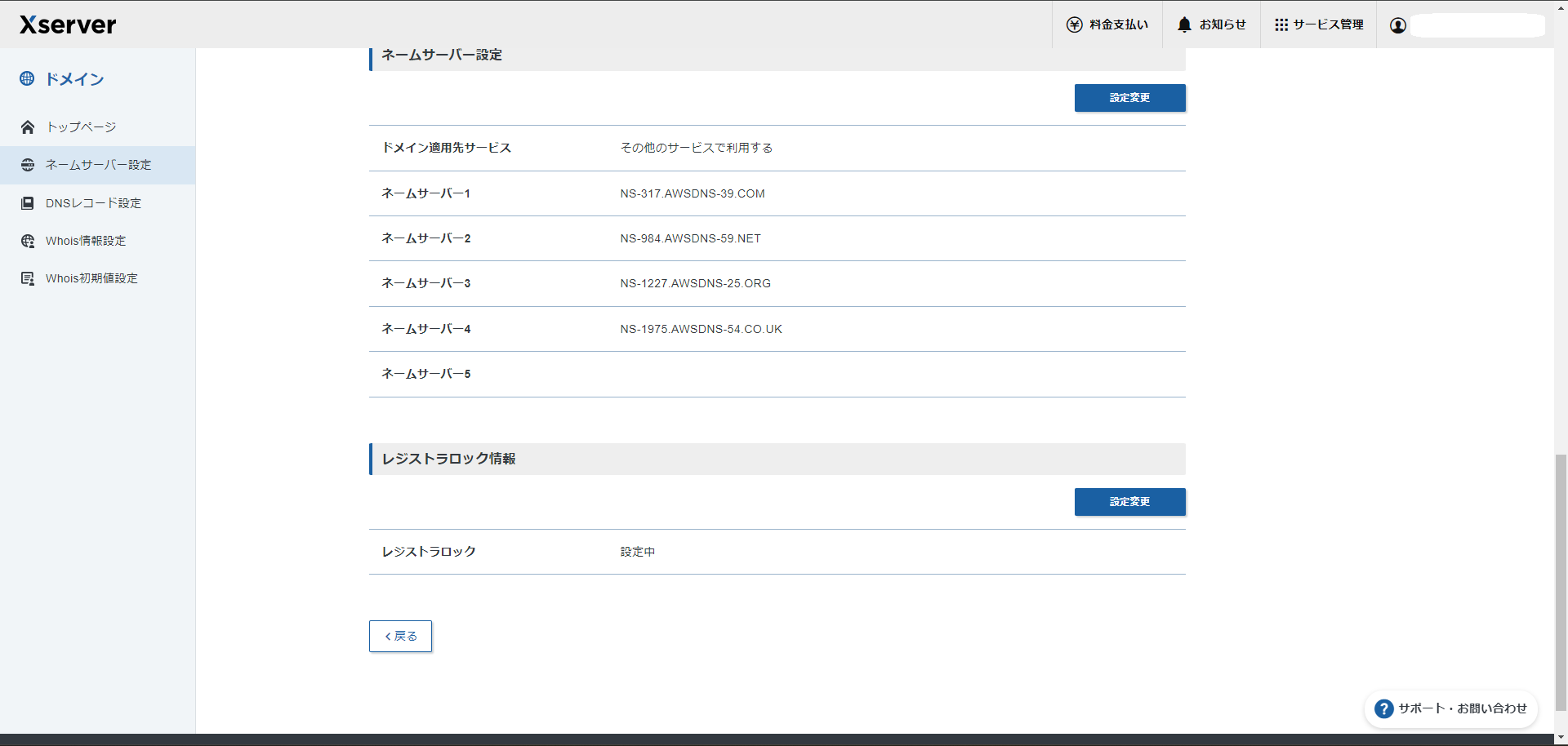Click the ネームサーバー3 label
This screenshot has height=746, width=1568.
tap(426, 283)
